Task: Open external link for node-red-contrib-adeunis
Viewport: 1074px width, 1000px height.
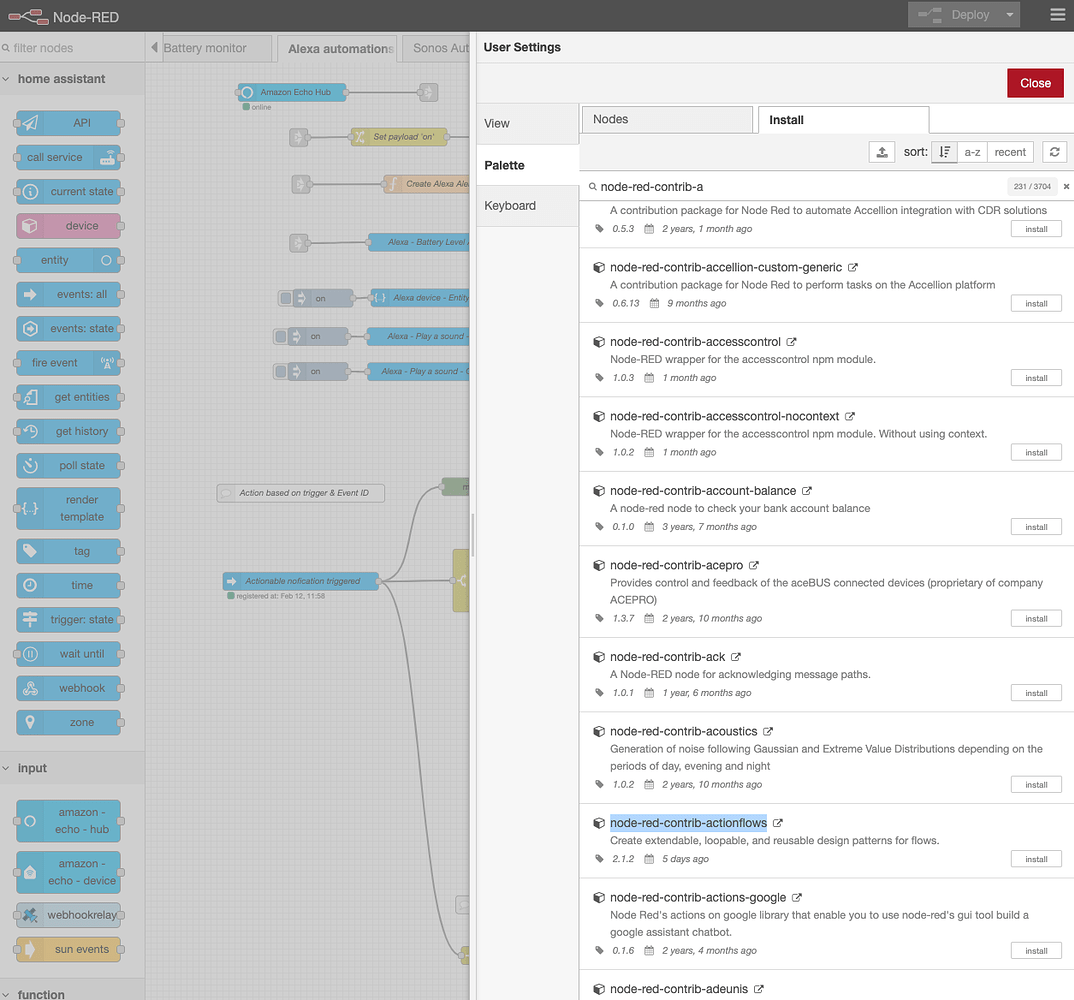Action: point(758,989)
